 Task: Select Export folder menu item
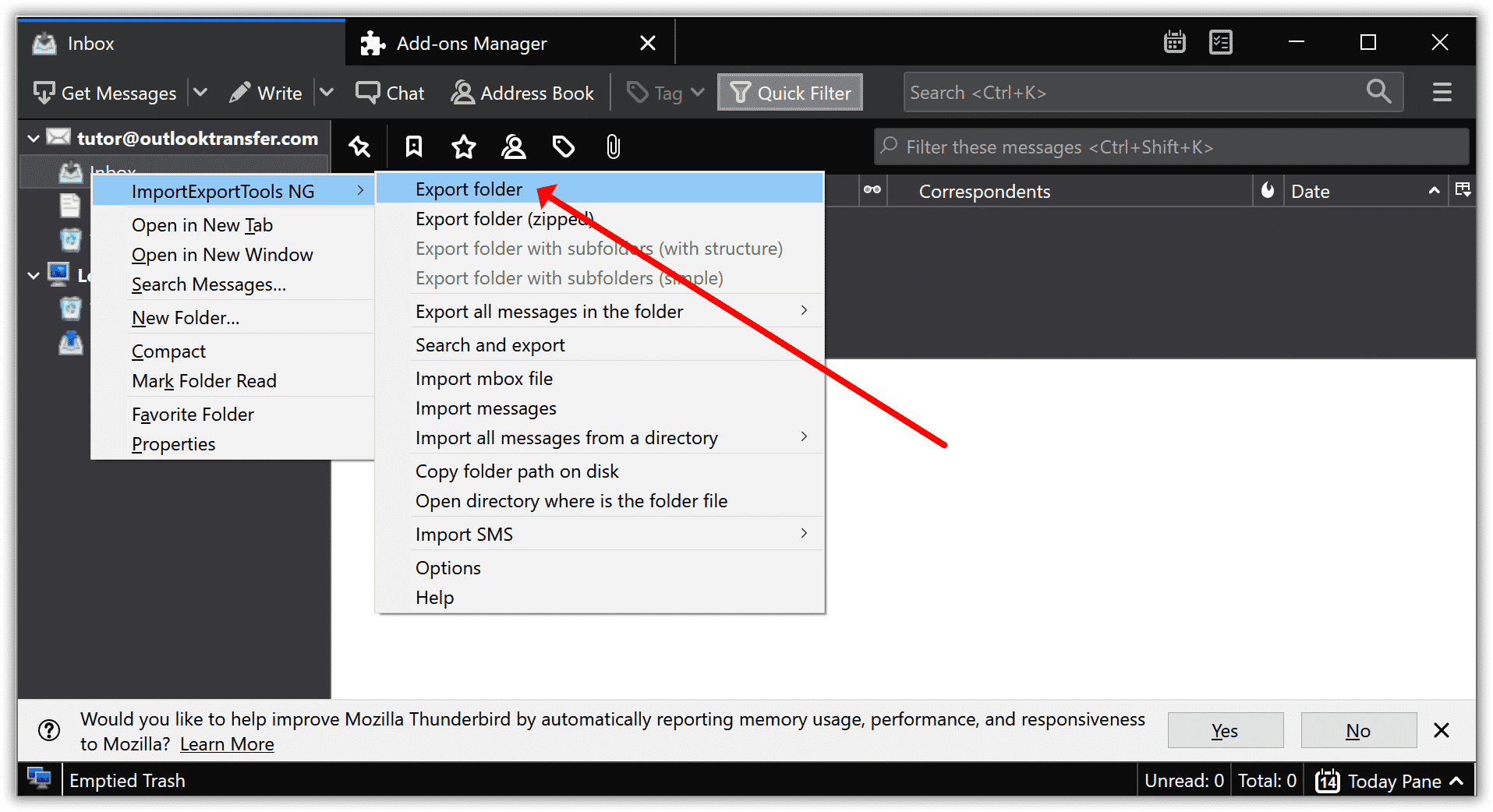pyautogui.click(x=600, y=189)
